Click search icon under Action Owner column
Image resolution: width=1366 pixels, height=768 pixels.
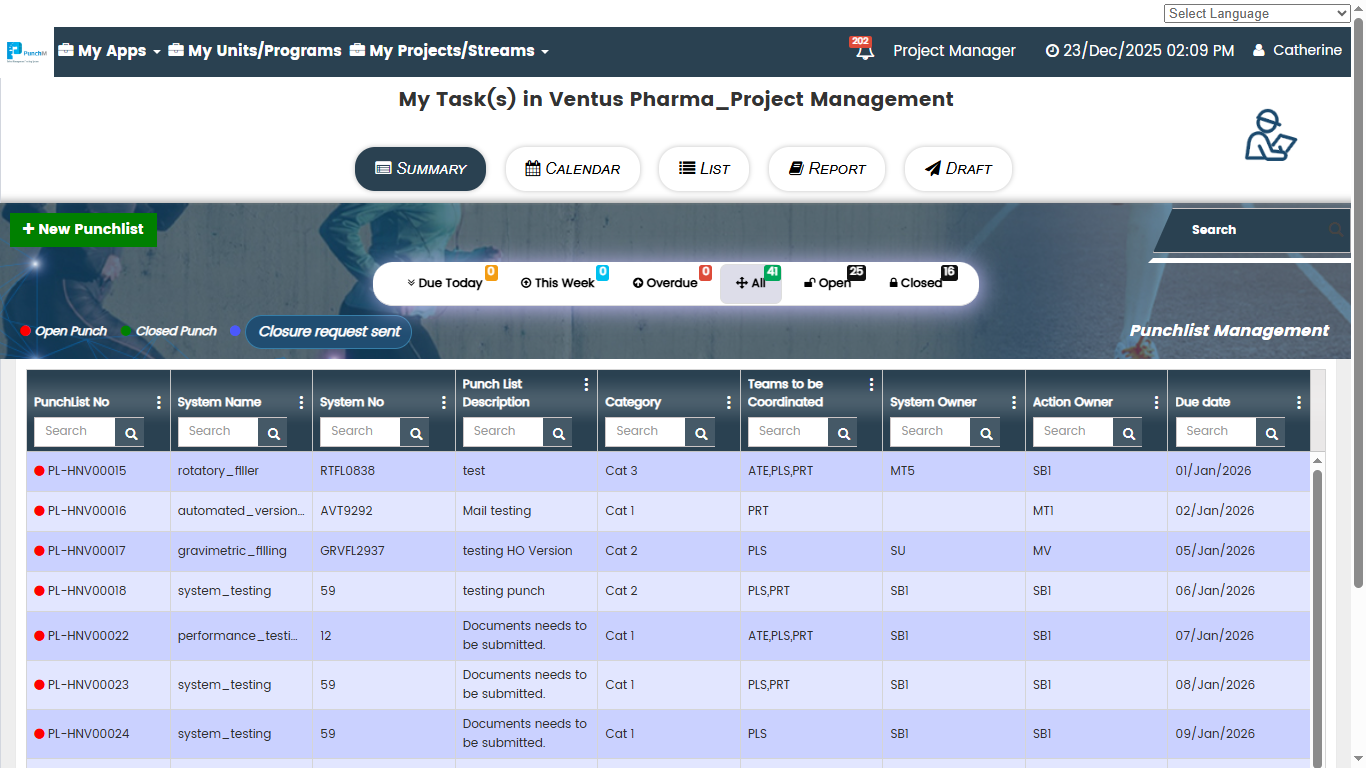pos(1128,433)
